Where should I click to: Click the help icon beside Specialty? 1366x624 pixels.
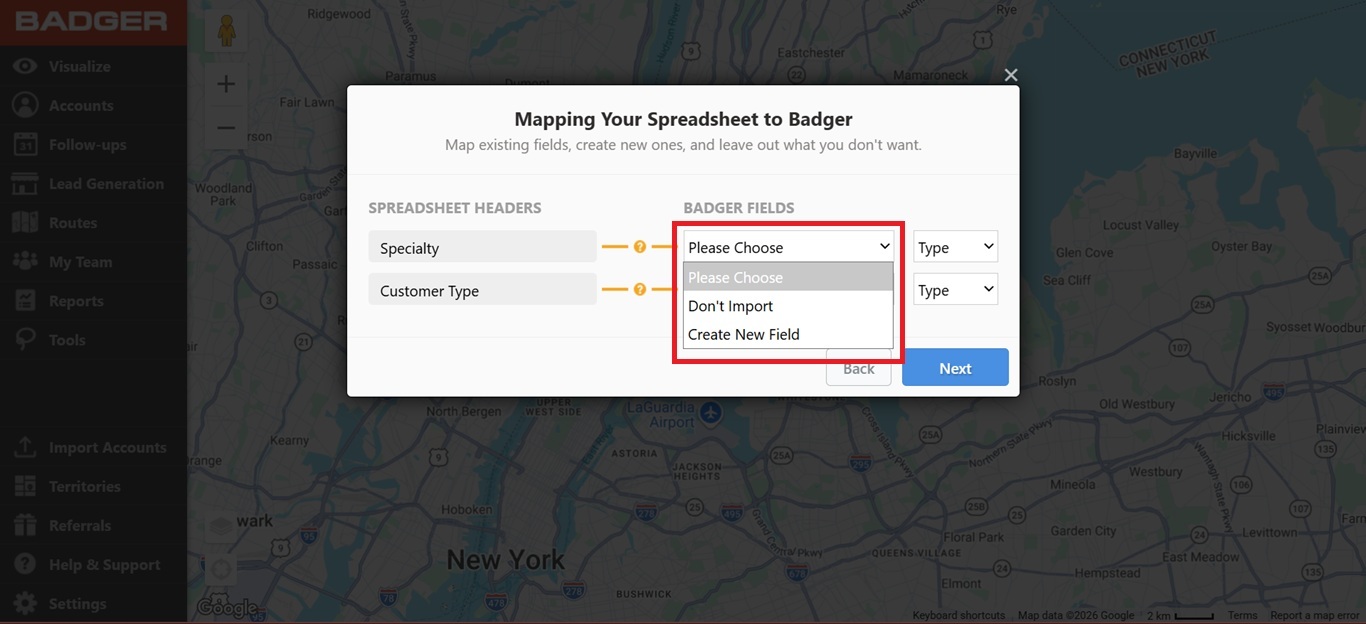640,247
